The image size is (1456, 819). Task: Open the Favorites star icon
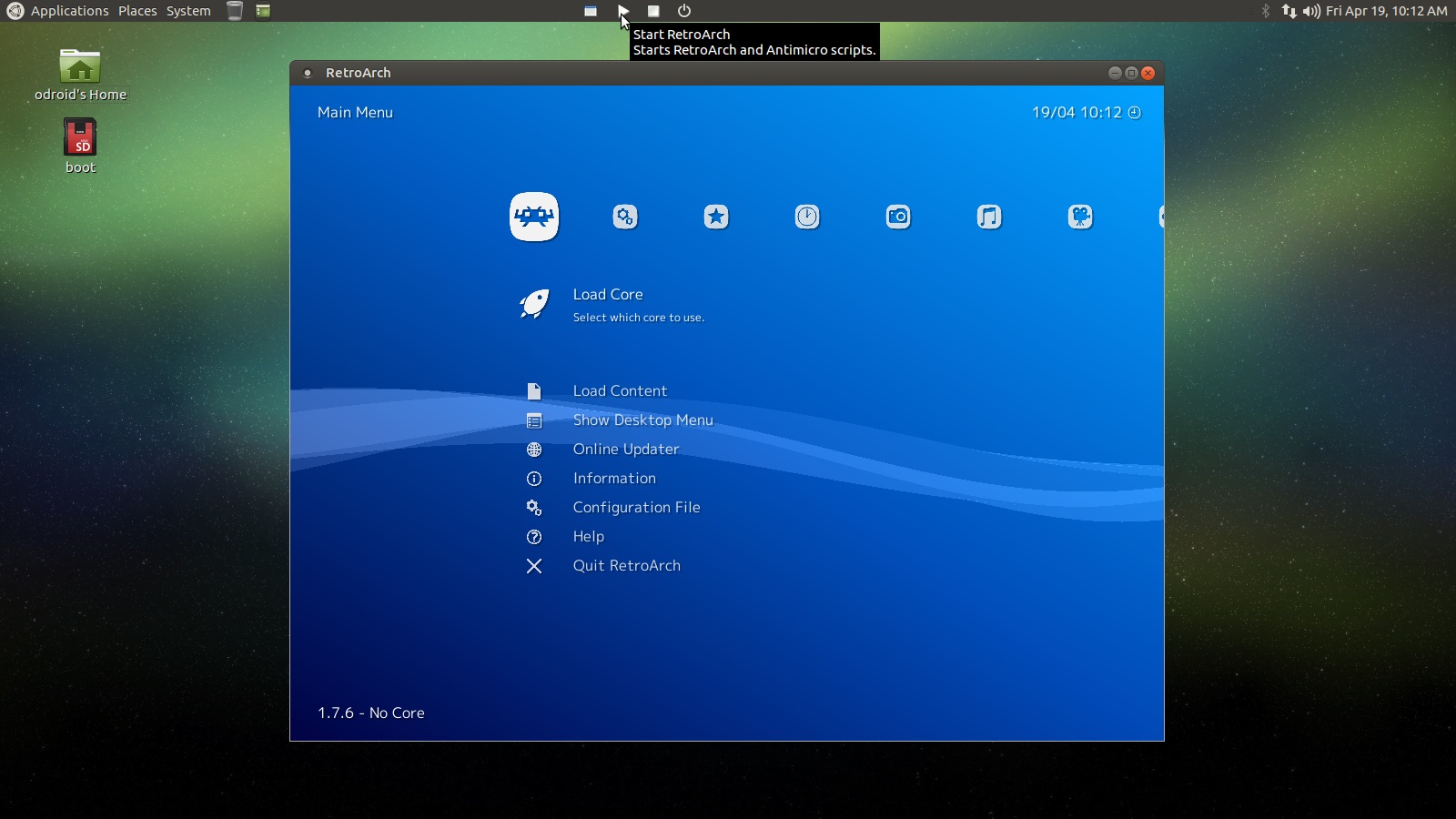coord(716,217)
